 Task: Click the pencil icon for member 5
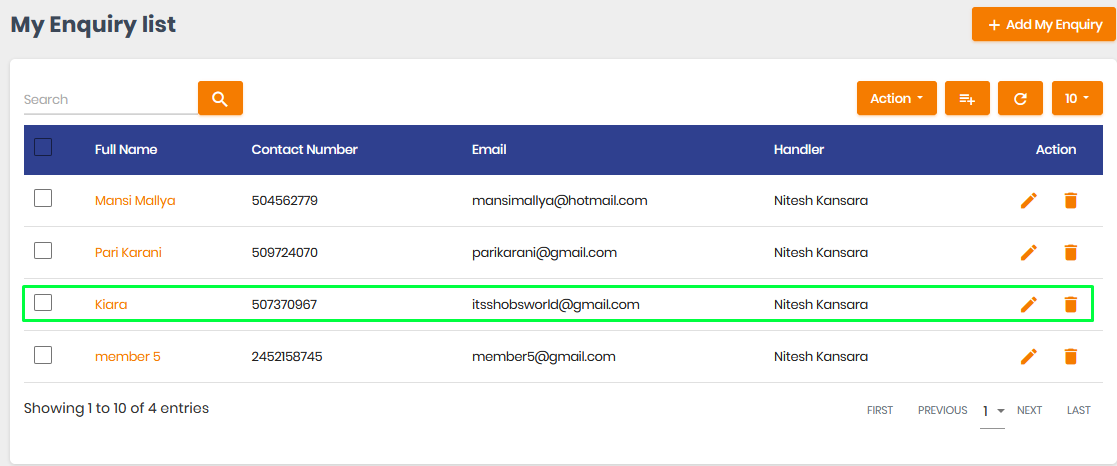(x=1028, y=356)
